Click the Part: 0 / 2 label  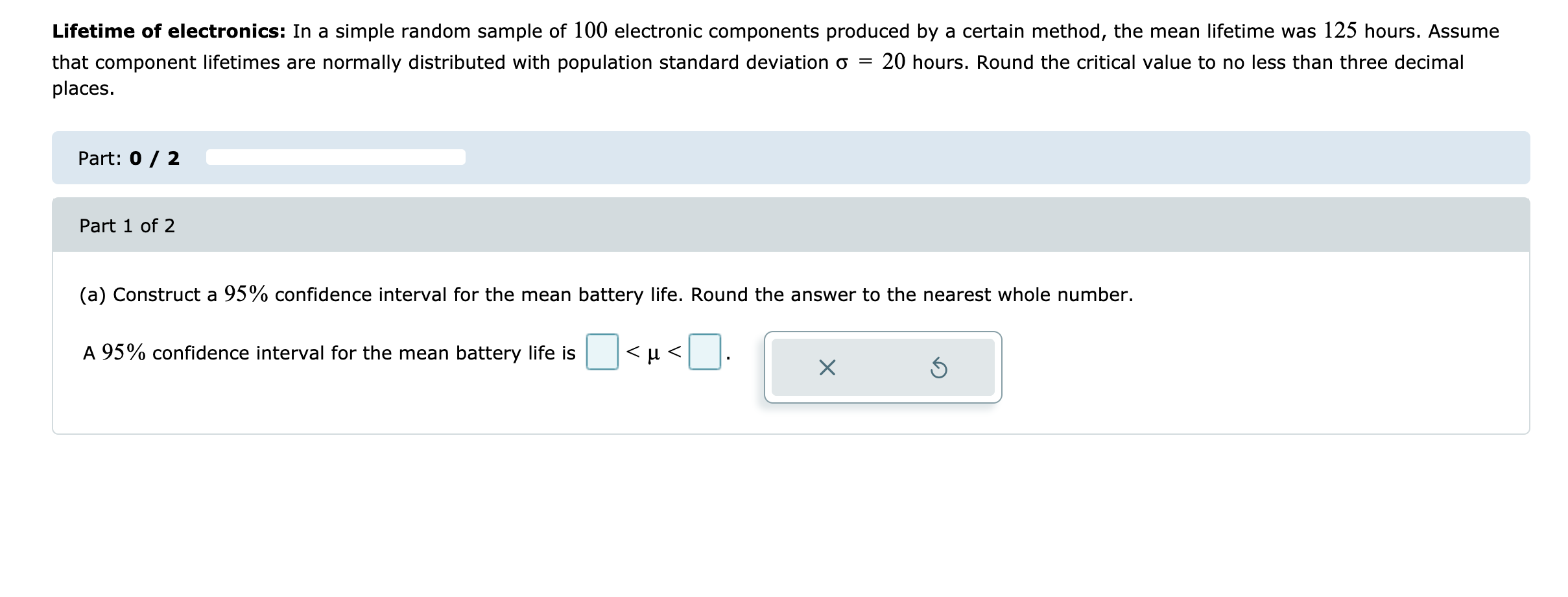coord(128,158)
